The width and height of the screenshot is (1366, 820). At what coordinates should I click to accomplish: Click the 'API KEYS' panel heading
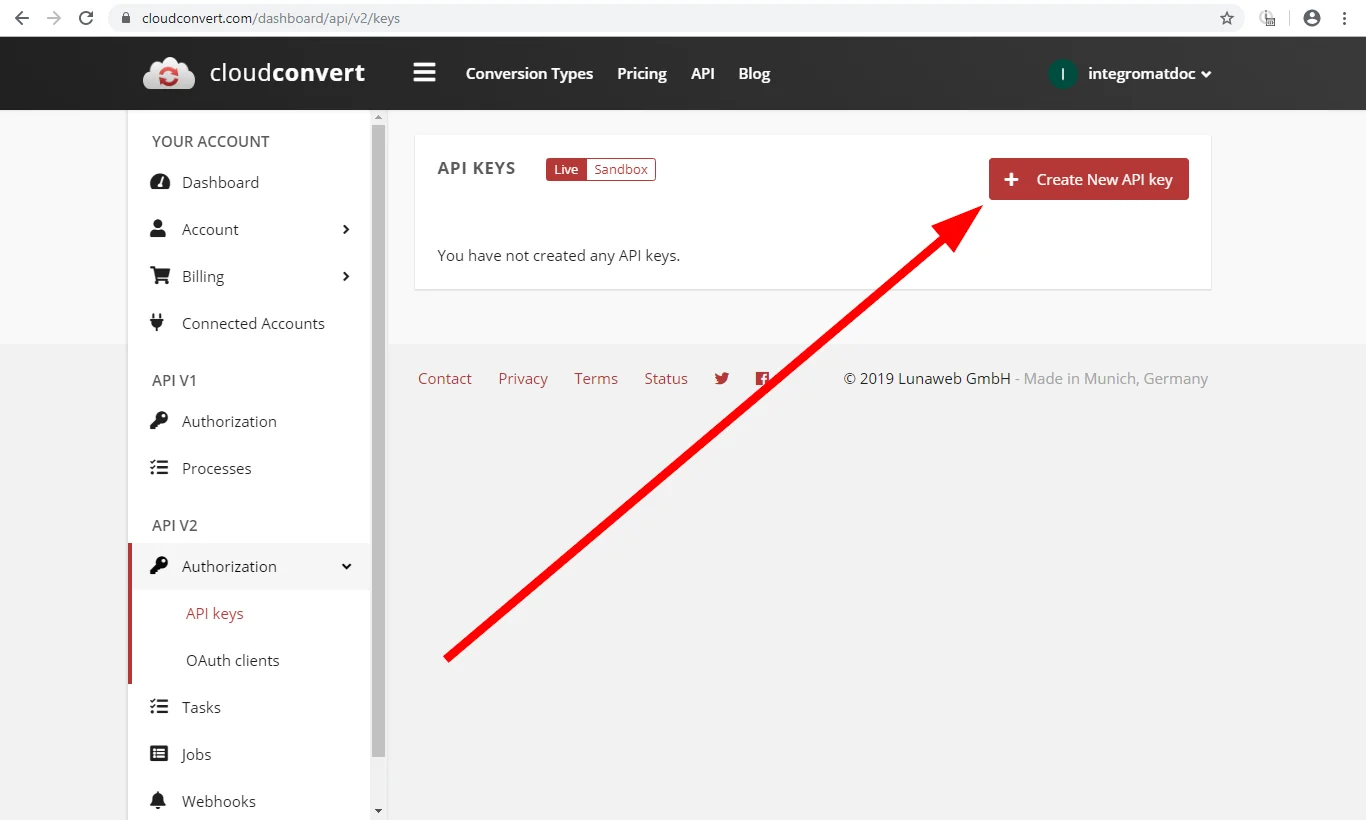tap(476, 168)
